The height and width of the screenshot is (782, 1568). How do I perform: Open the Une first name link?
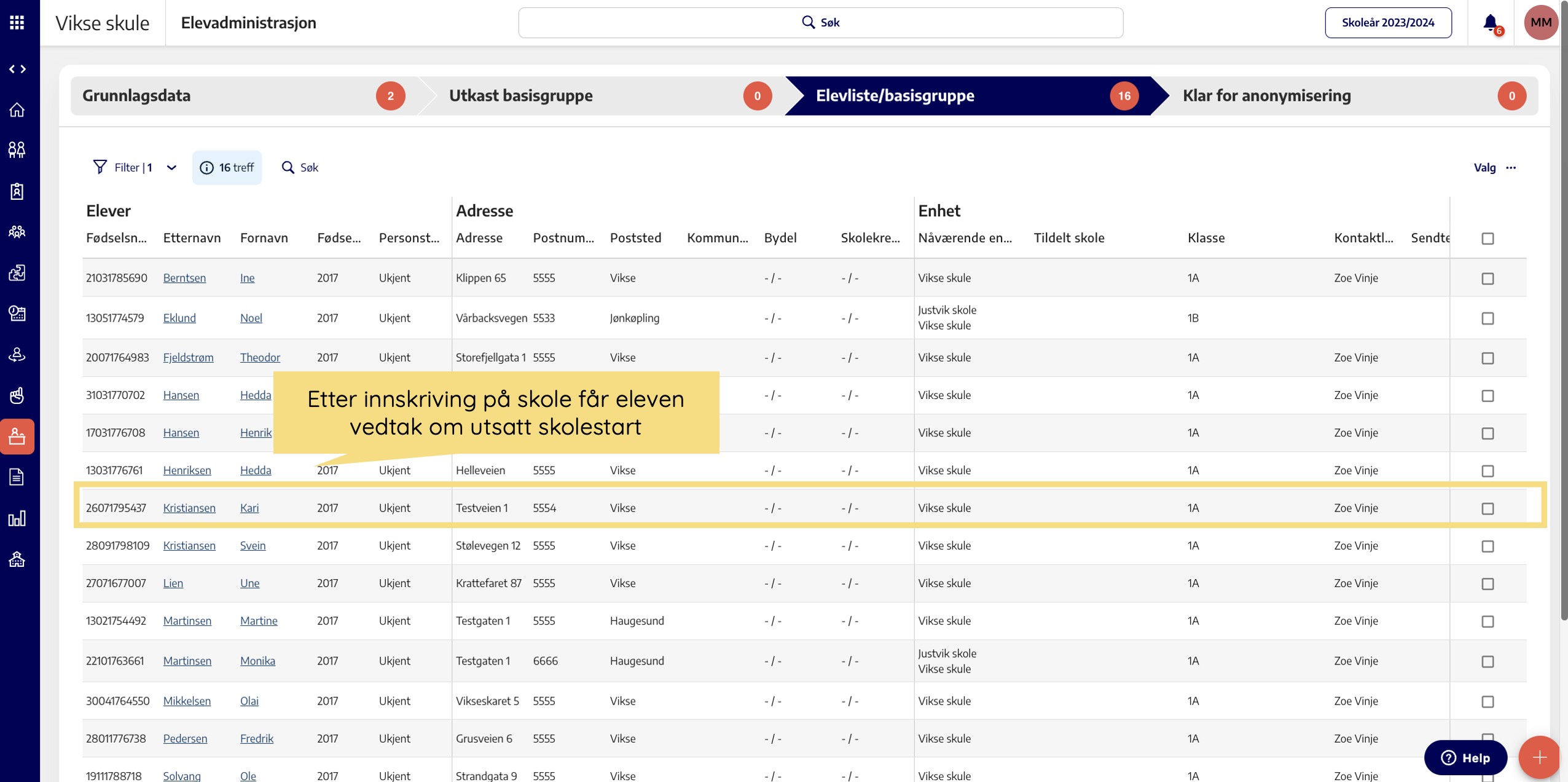[x=249, y=583]
